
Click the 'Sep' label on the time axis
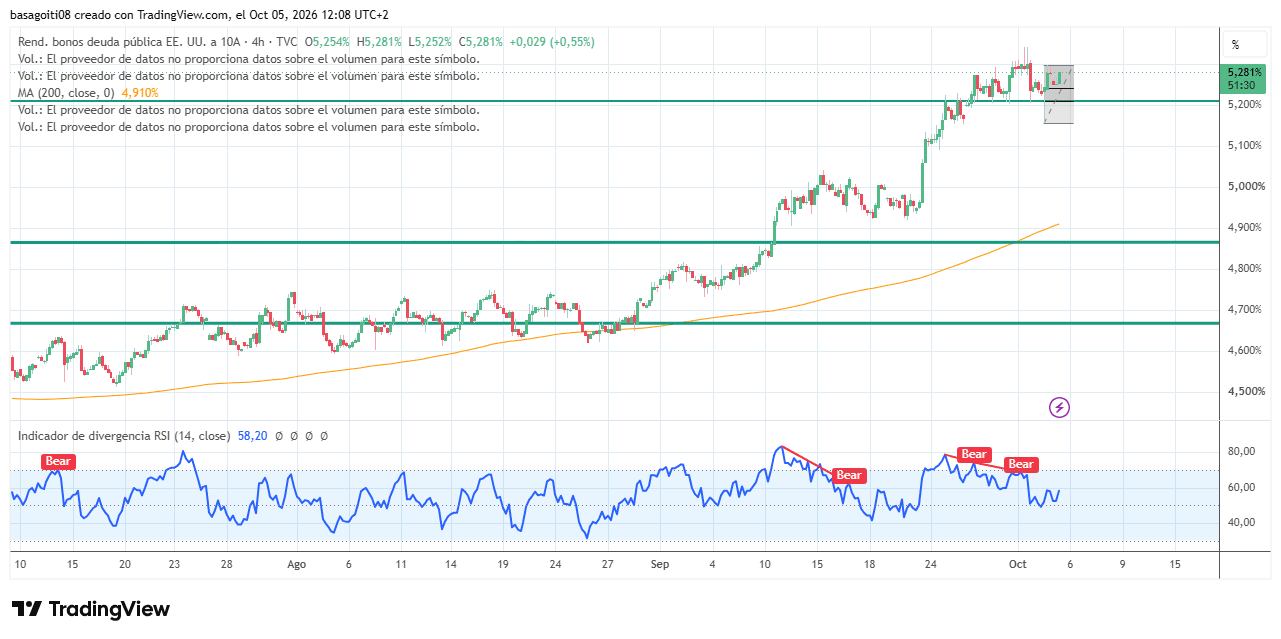(x=660, y=564)
